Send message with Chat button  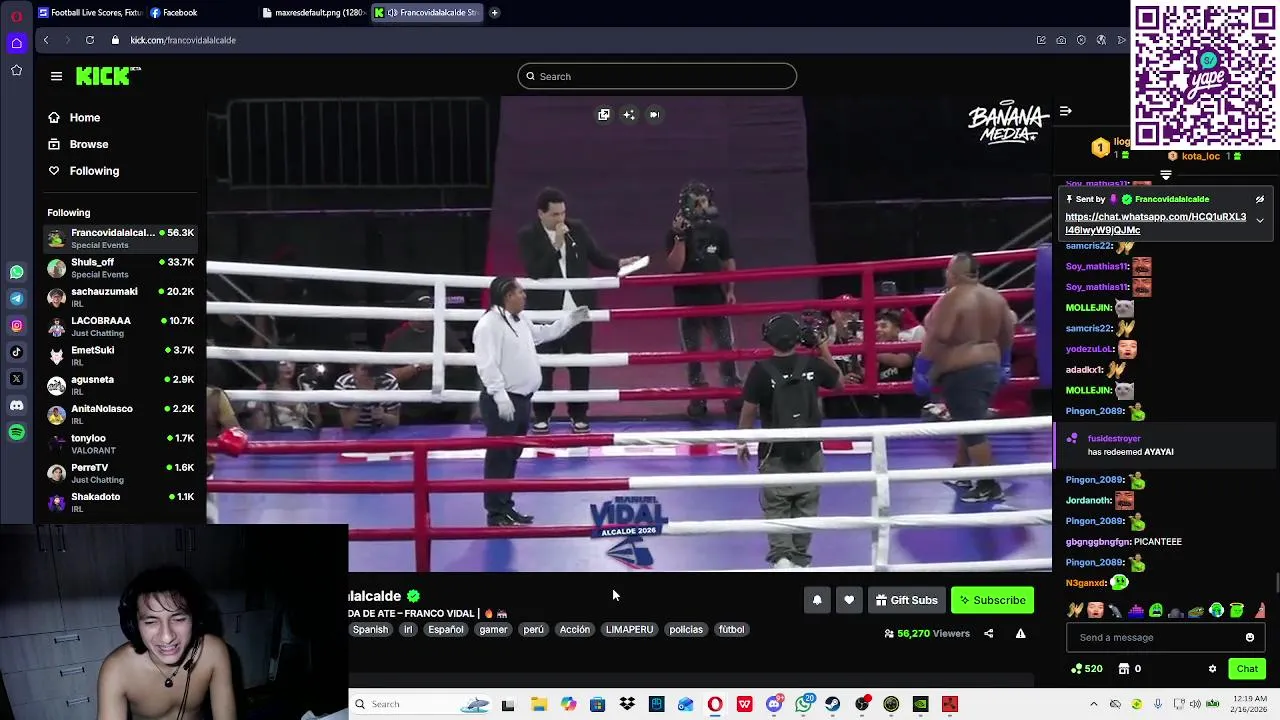1247,669
